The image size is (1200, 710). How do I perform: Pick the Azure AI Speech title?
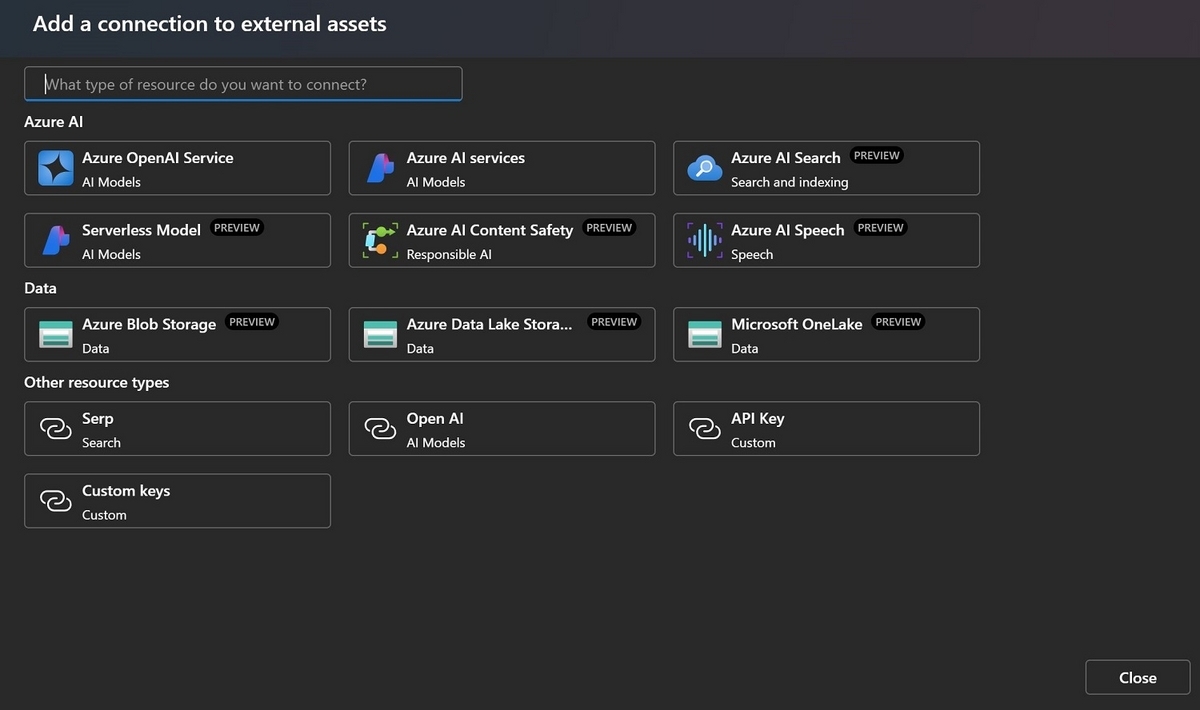tap(788, 230)
